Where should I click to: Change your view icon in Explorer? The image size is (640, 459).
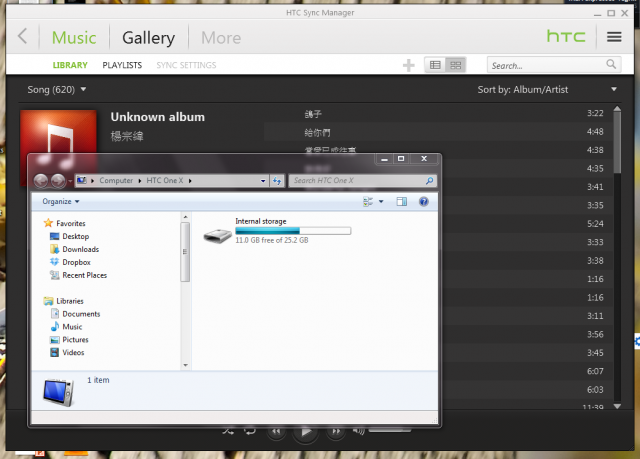(368, 202)
